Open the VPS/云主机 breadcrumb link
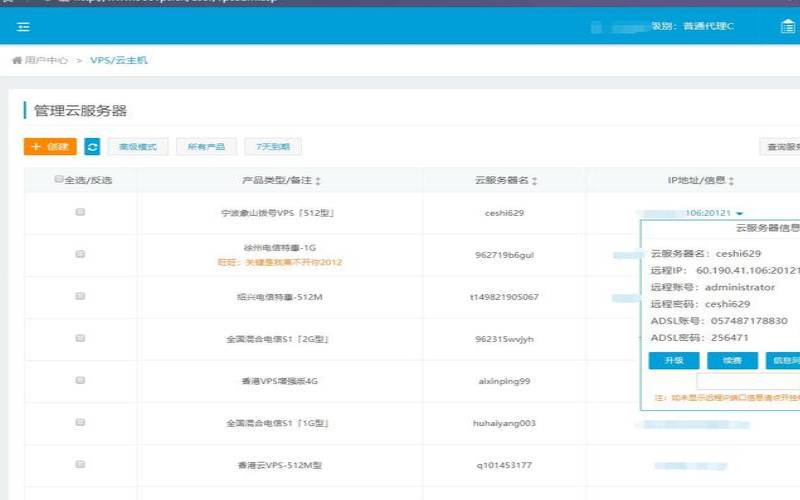 (119, 60)
